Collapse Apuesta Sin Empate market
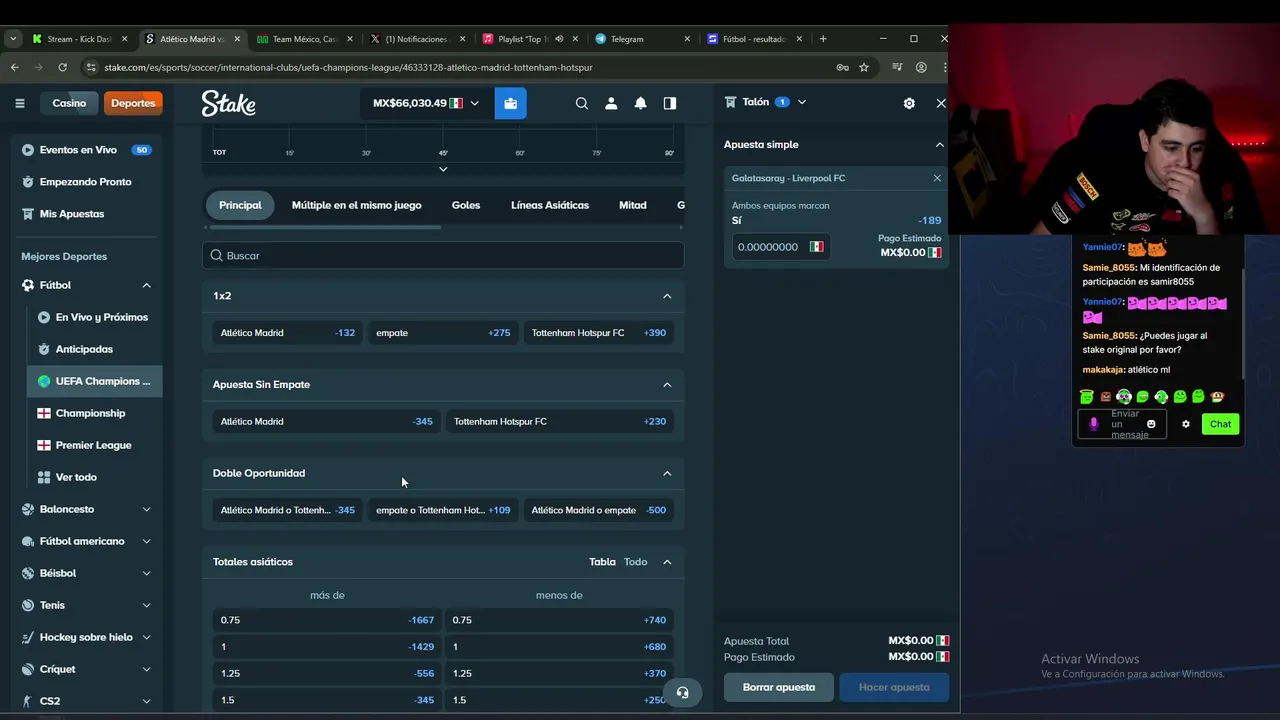Screen dimensions: 1280x720 pyautogui.click(x=667, y=385)
